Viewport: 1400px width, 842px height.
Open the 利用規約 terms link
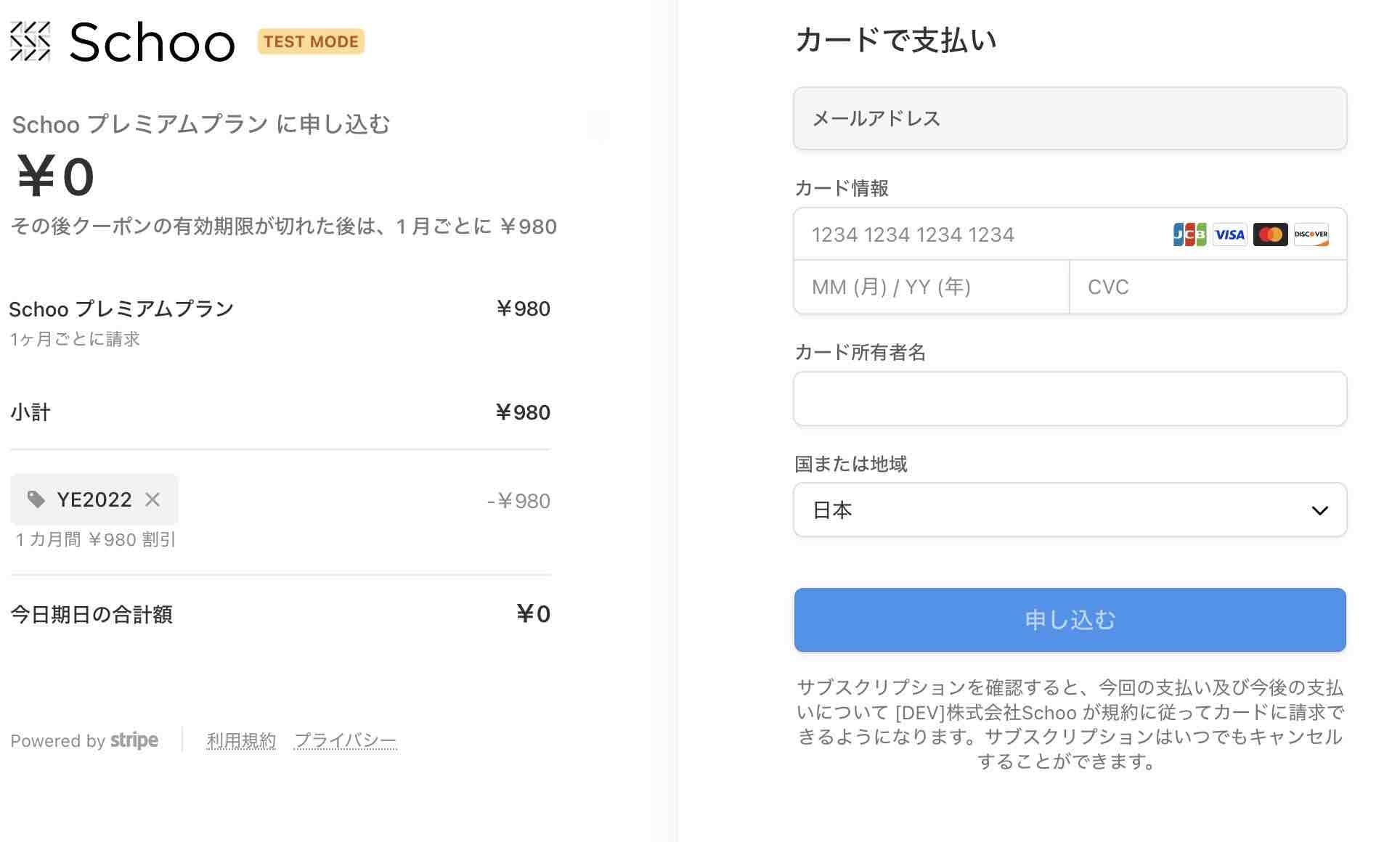(x=241, y=740)
